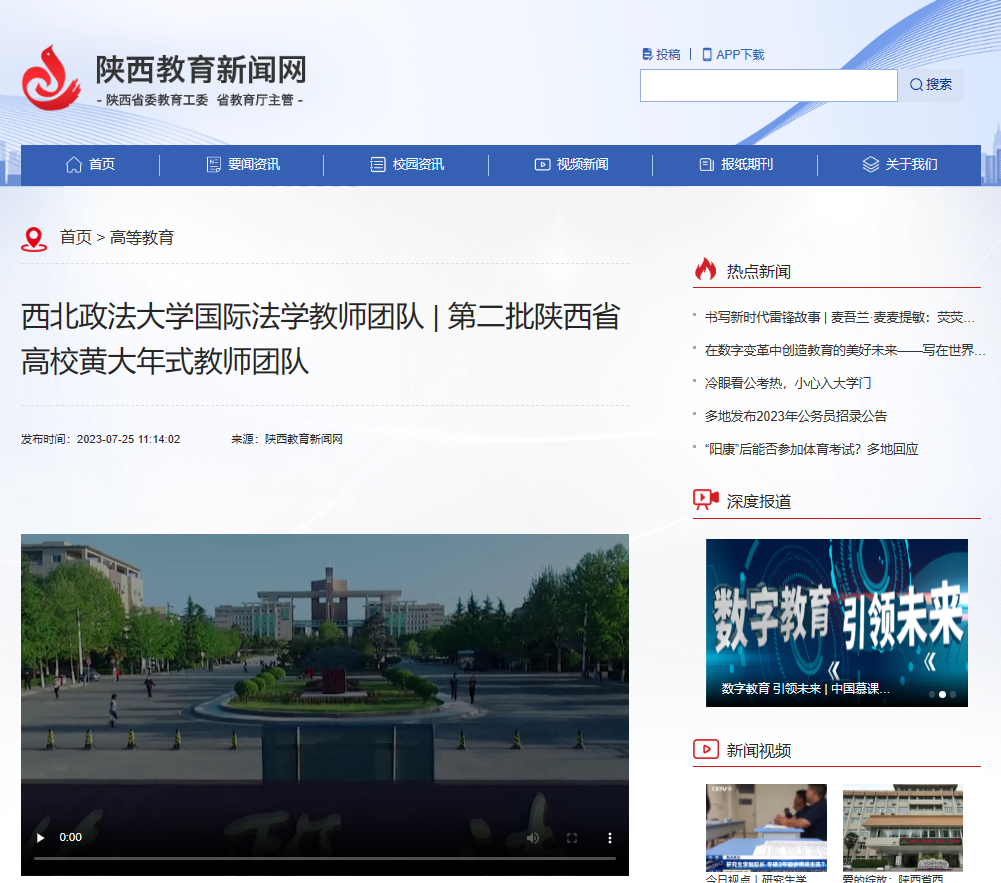The width and height of the screenshot is (1001, 883).
Task: Open 视频新闻 in the navigation bar
Action: 571,165
